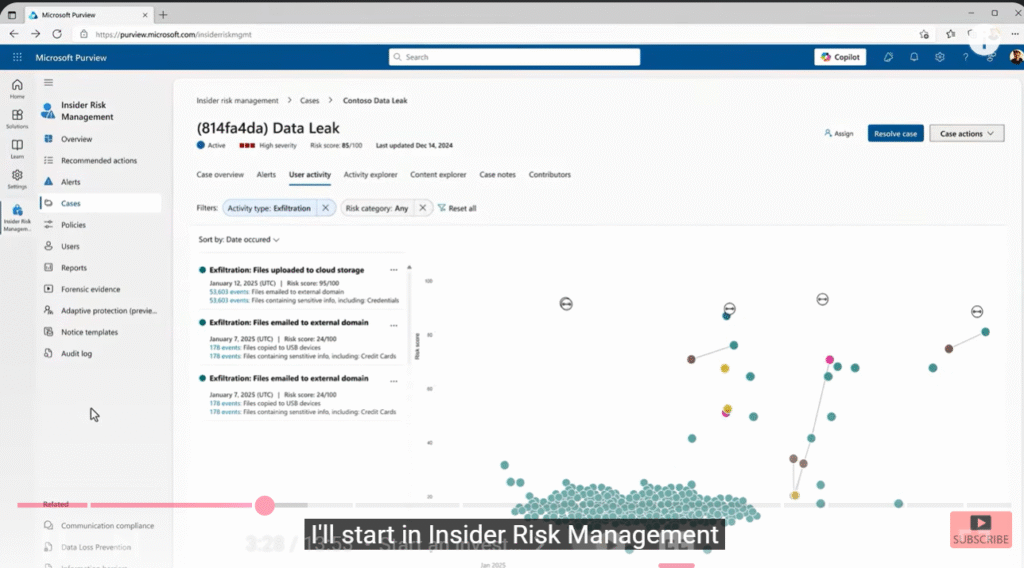Screen dimensions: 1024x568
Task: Collapse navigation with hamburger icon
Action: (x=48, y=83)
